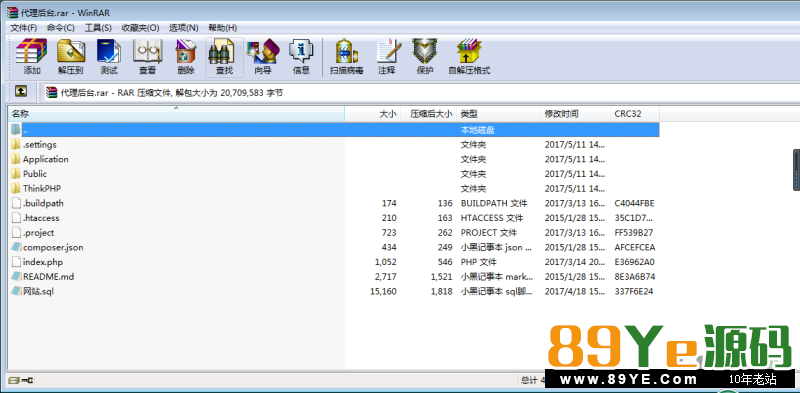
Task: Sort list by 名称 column header
Action: [x=177, y=114]
